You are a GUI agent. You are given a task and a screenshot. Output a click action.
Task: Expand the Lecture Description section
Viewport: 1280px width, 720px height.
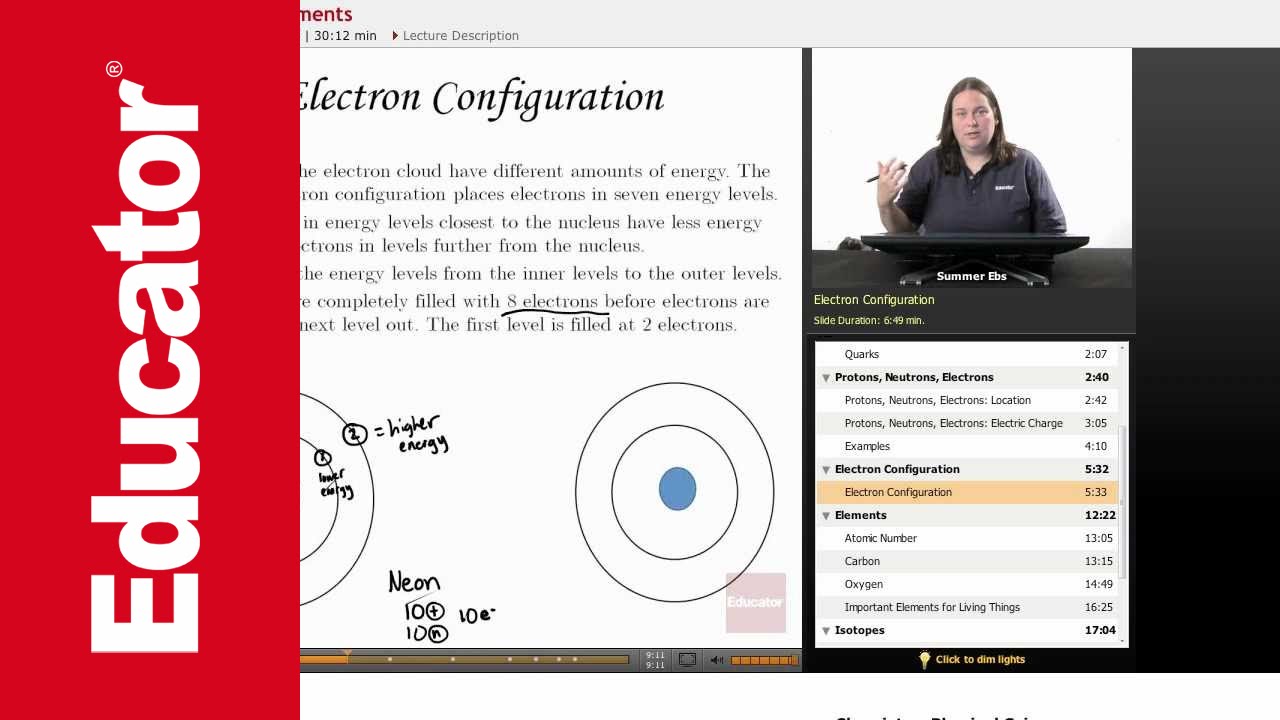tap(456, 35)
